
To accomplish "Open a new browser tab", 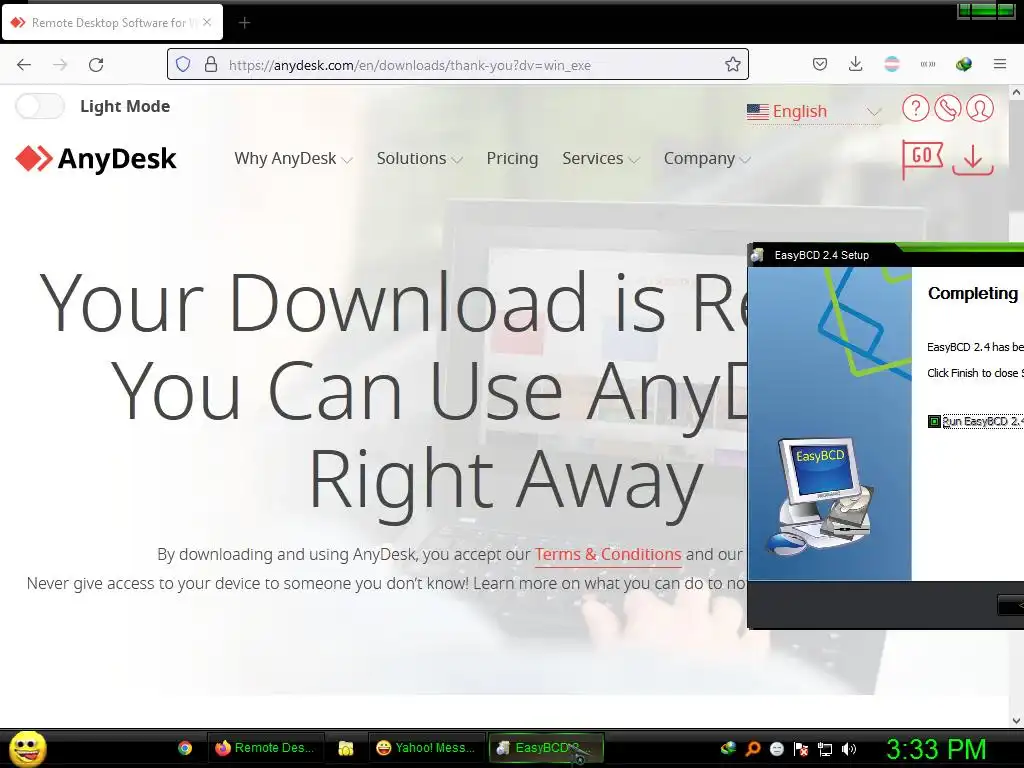I will pos(244,23).
